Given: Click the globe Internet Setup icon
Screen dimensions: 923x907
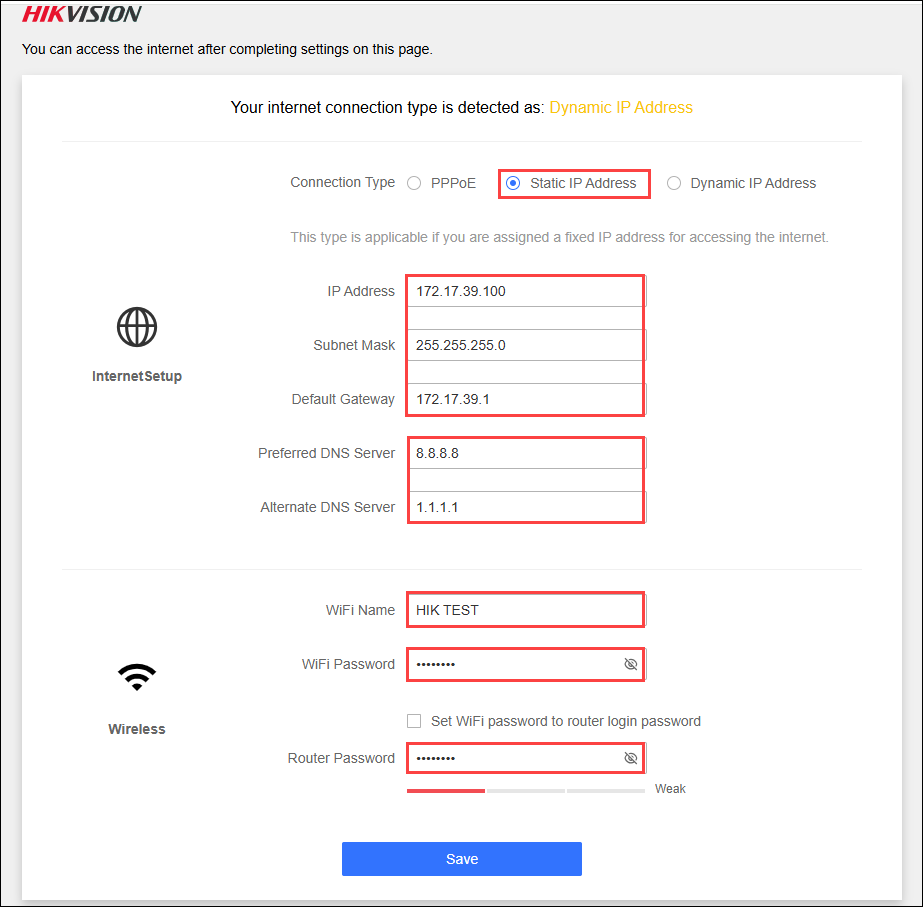Looking at the screenshot, I should (137, 327).
